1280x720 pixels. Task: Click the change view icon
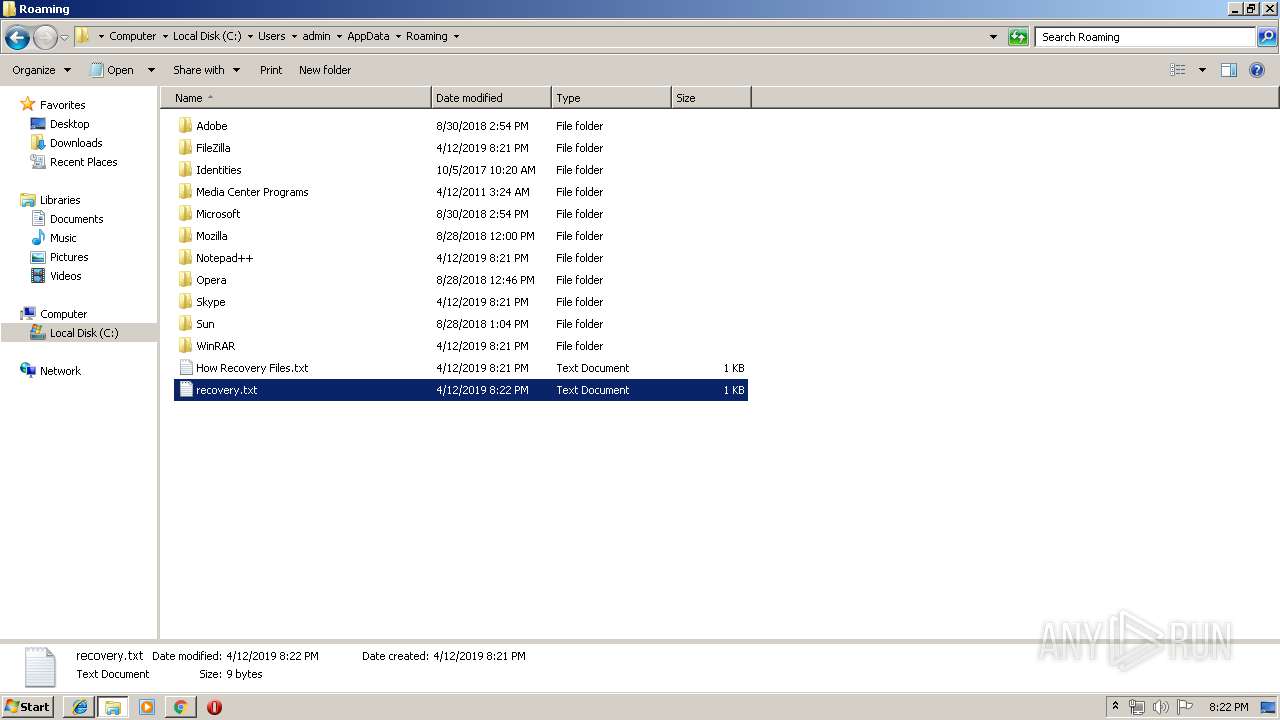coord(1178,70)
